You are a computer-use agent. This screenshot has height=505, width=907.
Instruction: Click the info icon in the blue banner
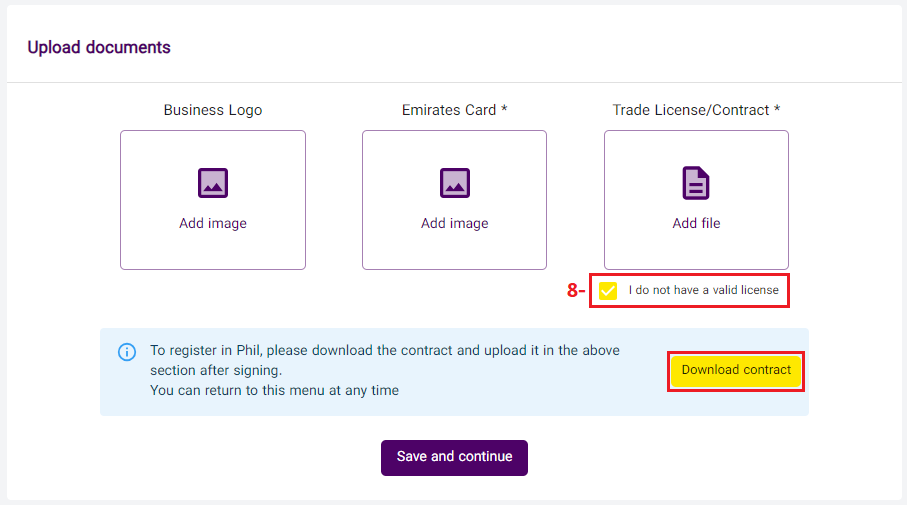pos(127,352)
